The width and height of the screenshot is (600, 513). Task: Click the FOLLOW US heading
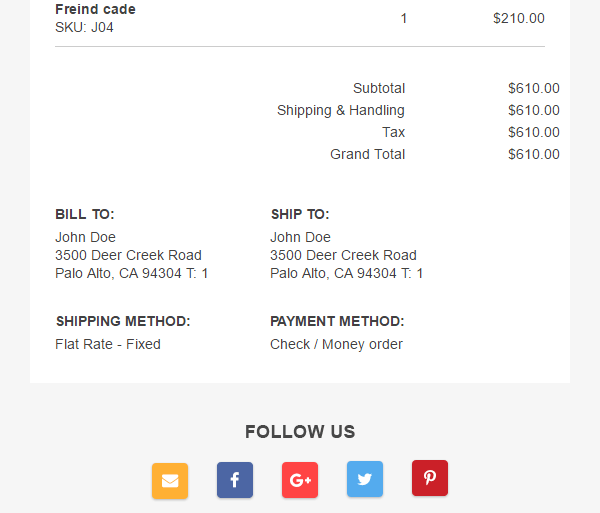coord(300,432)
